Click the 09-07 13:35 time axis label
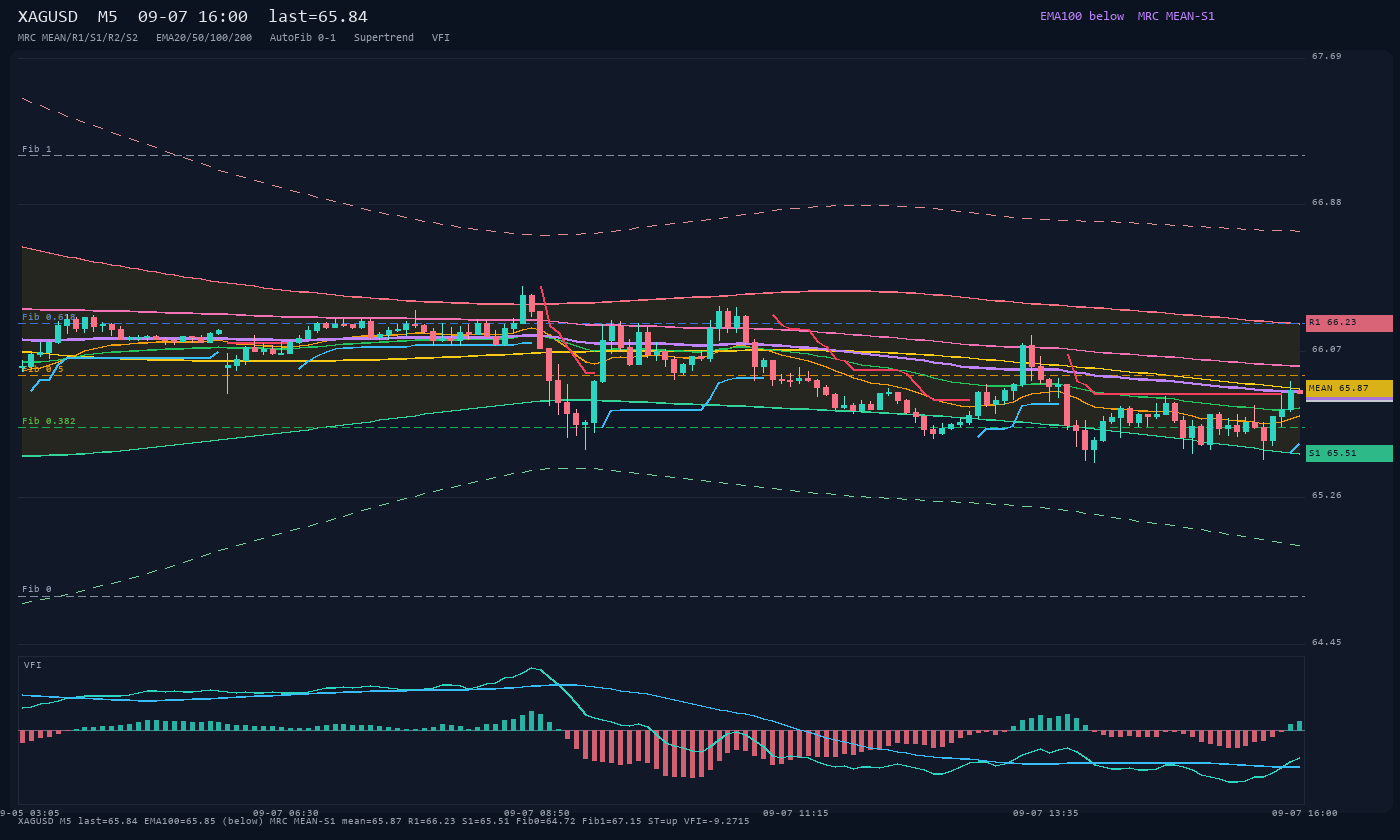1400x840 pixels. coord(1045,813)
